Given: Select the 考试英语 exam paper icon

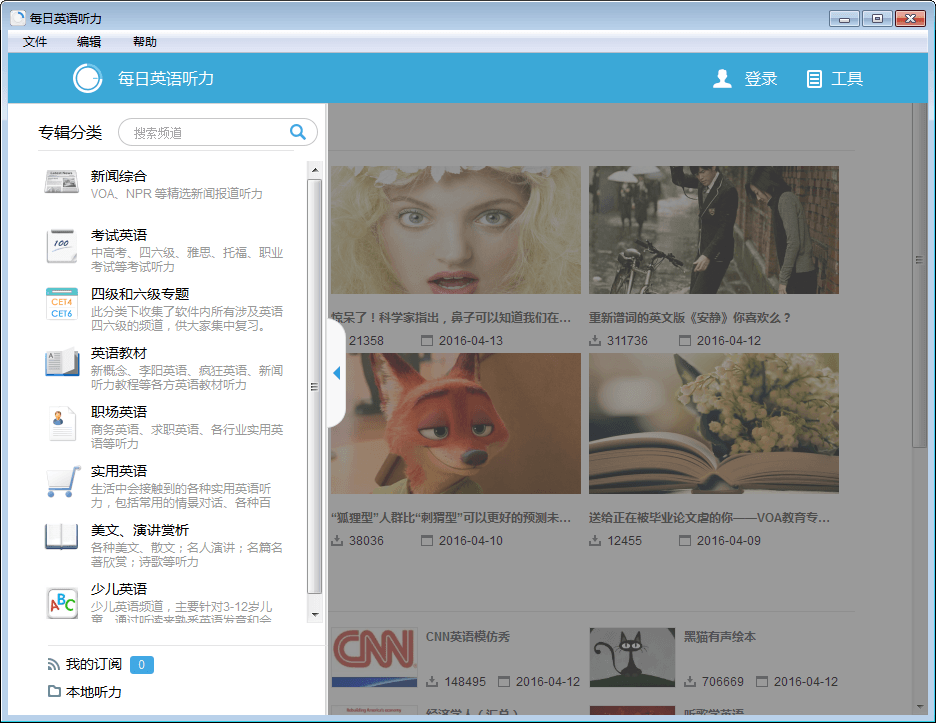Looking at the screenshot, I should (61, 245).
